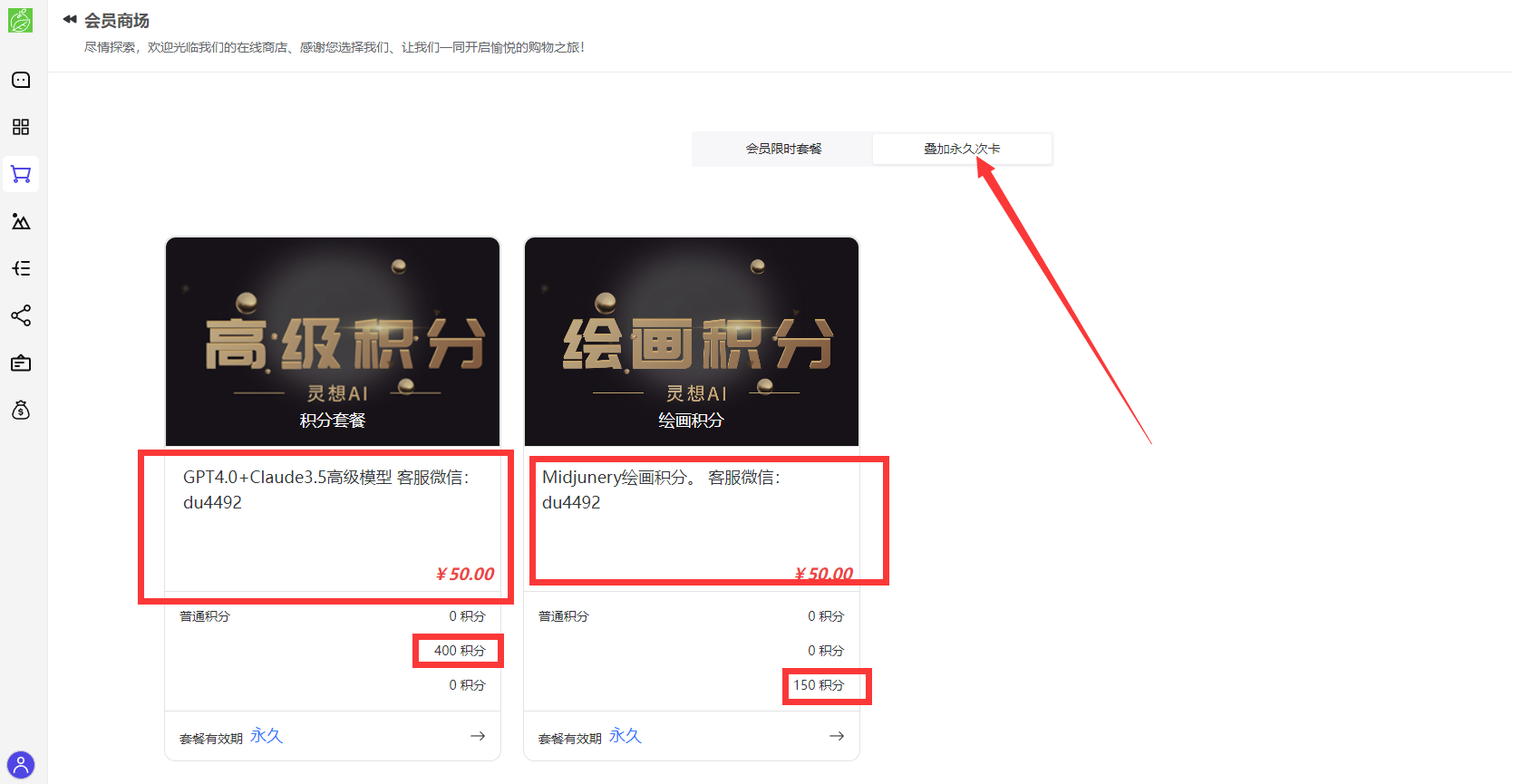Click the back arrow beside 会员商场
Image resolution: width=1513 pixels, height=784 pixels.
coord(70,19)
